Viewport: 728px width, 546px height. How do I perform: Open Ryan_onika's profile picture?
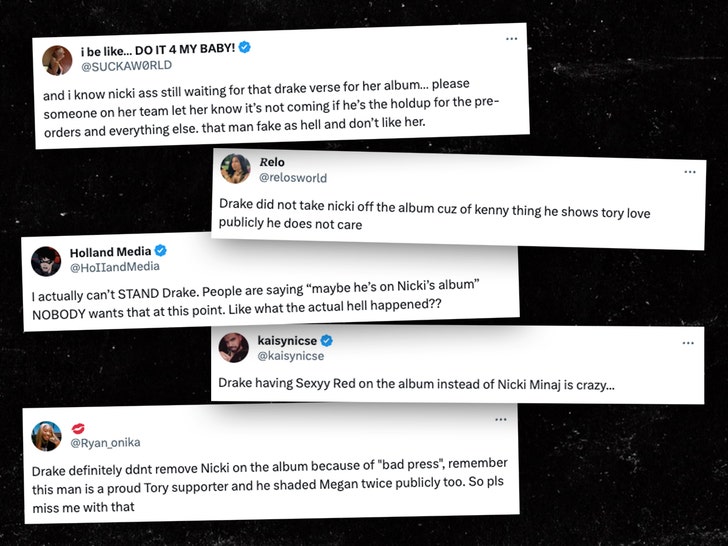click(x=47, y=435)
